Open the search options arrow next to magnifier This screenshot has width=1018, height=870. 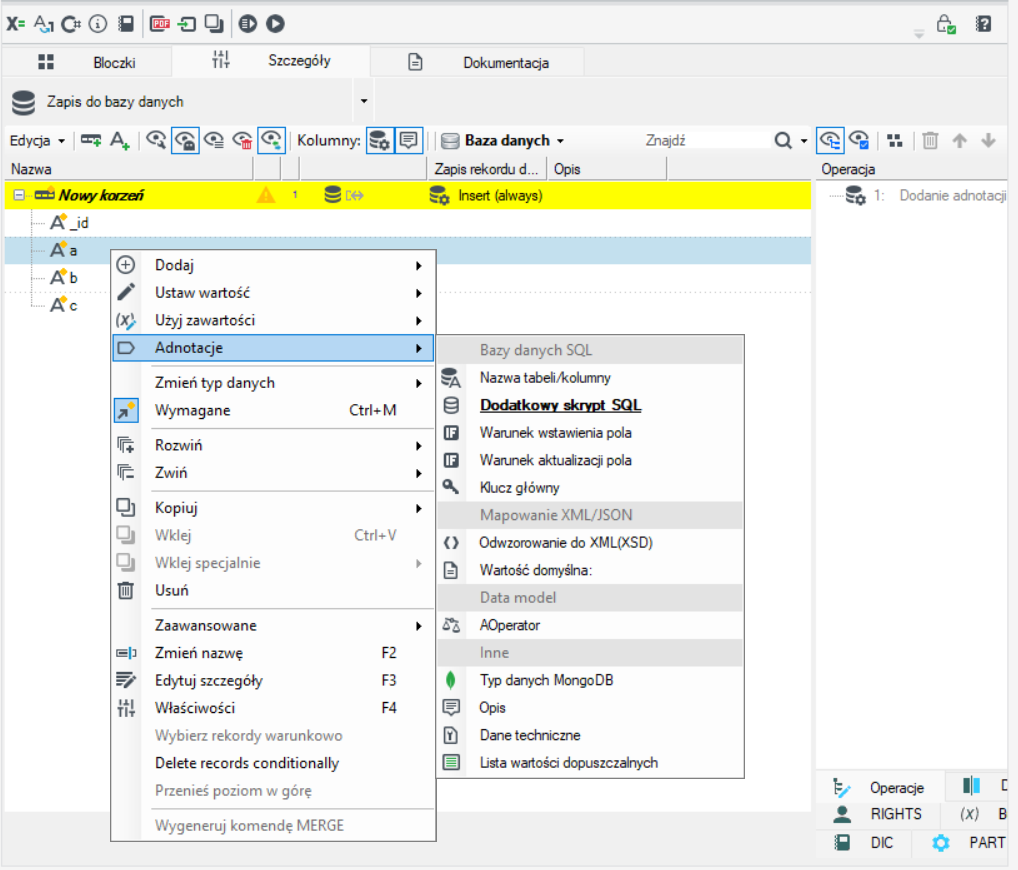tap(804, 141)
